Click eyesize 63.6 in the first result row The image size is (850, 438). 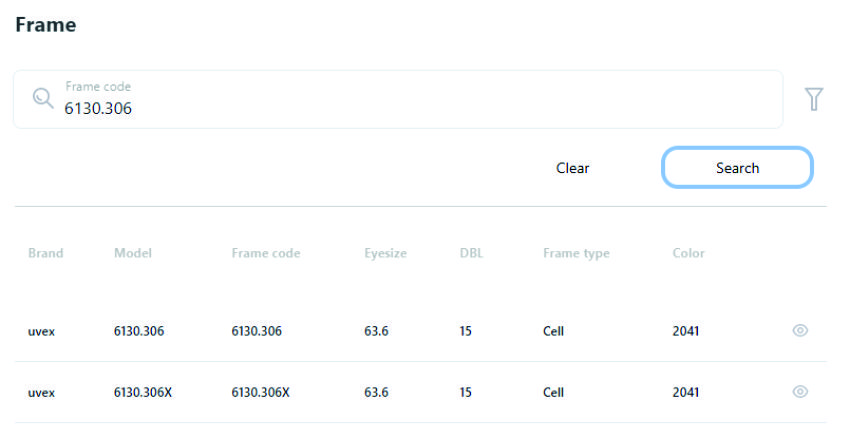pos(378,331)
